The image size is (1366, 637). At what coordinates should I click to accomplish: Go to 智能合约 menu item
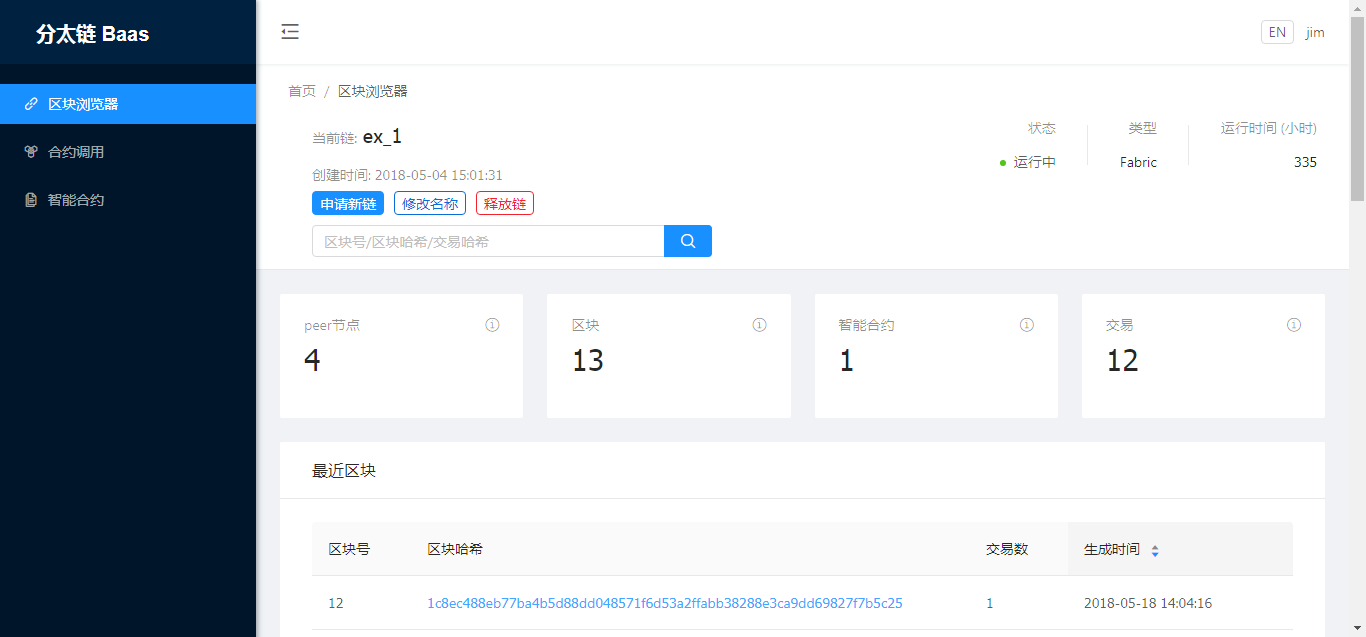coord(76,200)
